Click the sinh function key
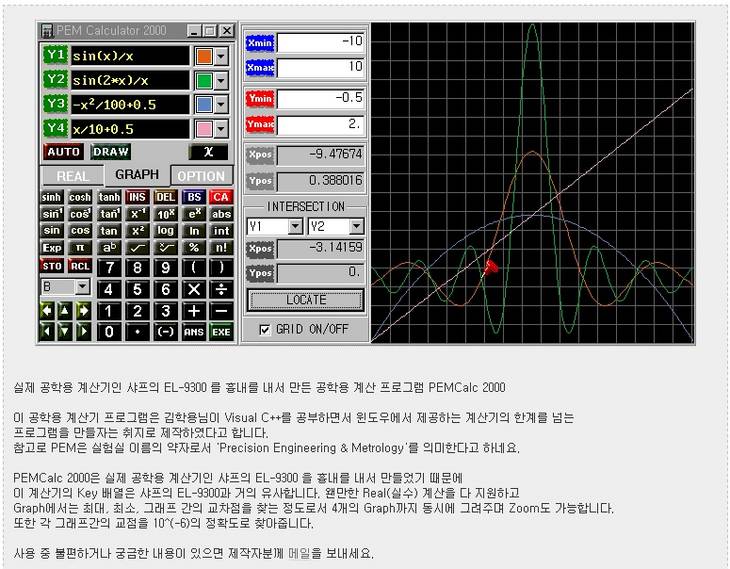The width and height of the screenshot is (730, 569). click(52, 197)
